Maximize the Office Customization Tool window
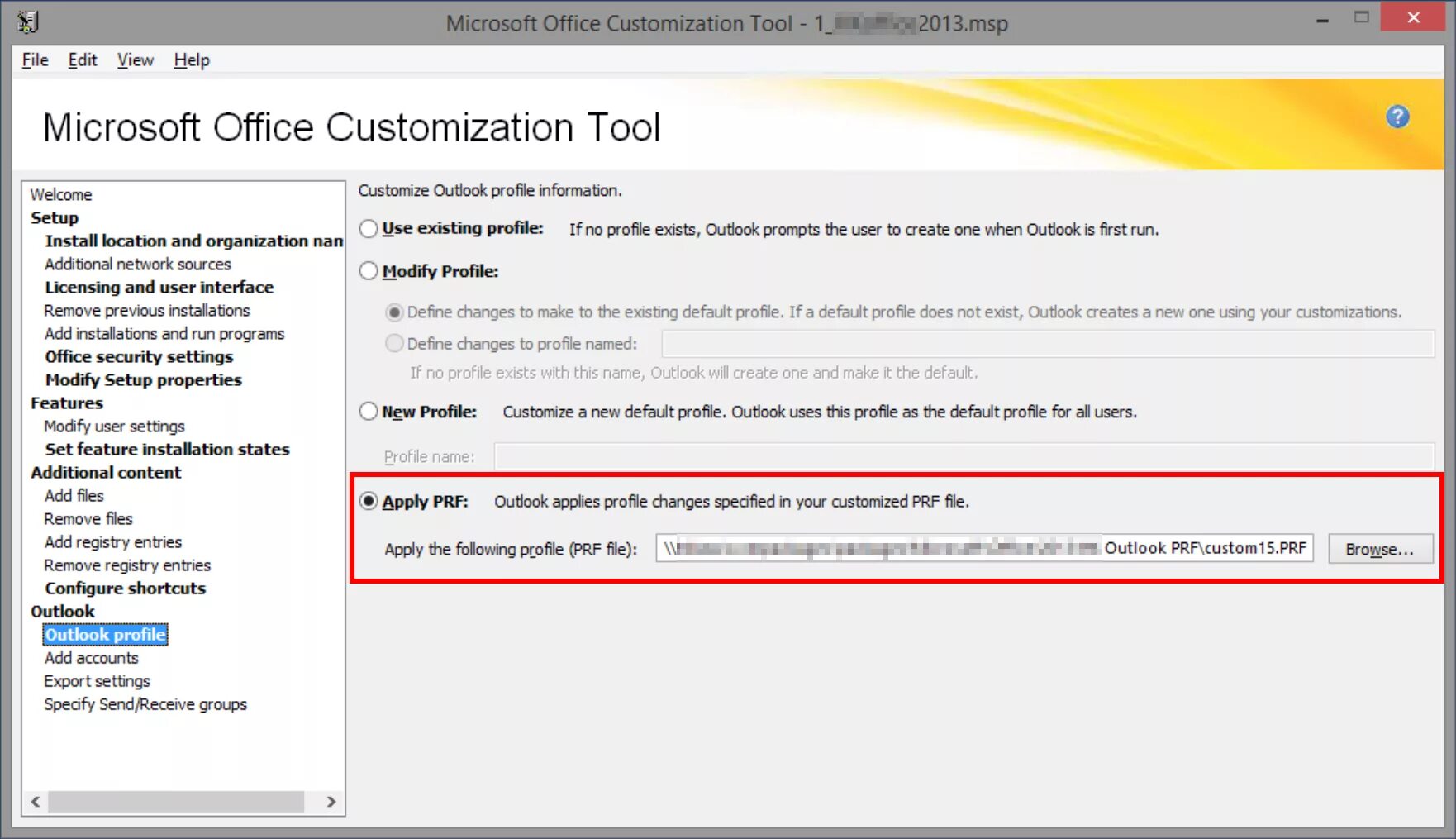Viewport: 1456px width, 839px height. pyautogui.click(x=1362, y=17)
